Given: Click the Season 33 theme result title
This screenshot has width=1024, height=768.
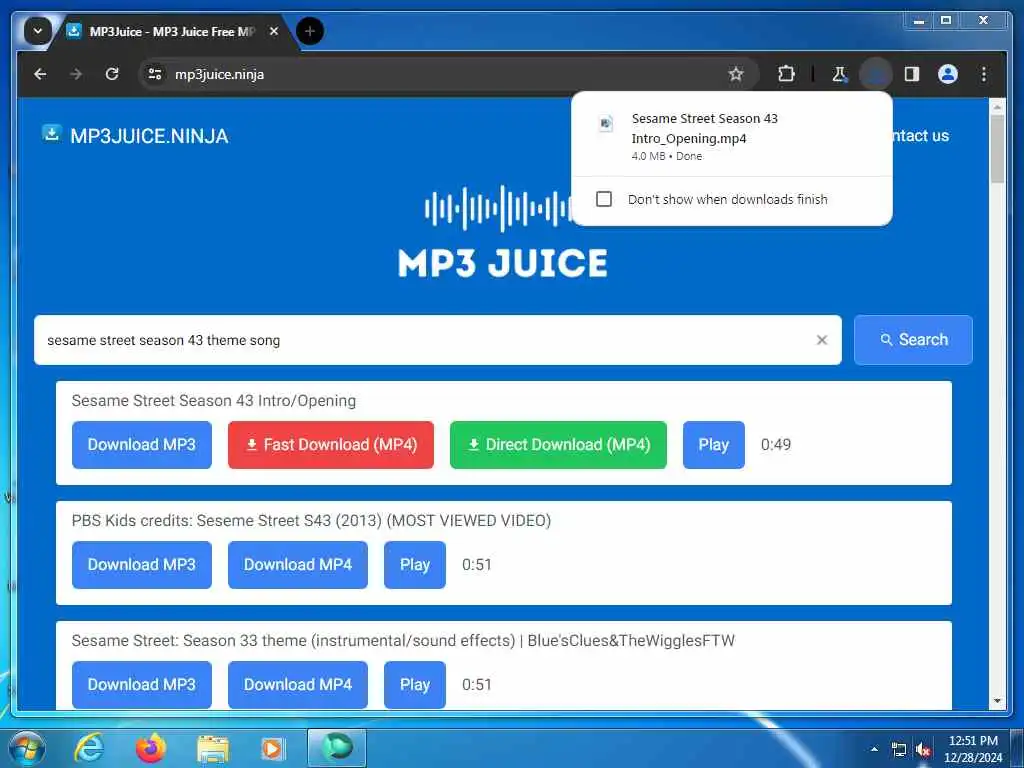Looking at the screenshot, I should point(403,641).
